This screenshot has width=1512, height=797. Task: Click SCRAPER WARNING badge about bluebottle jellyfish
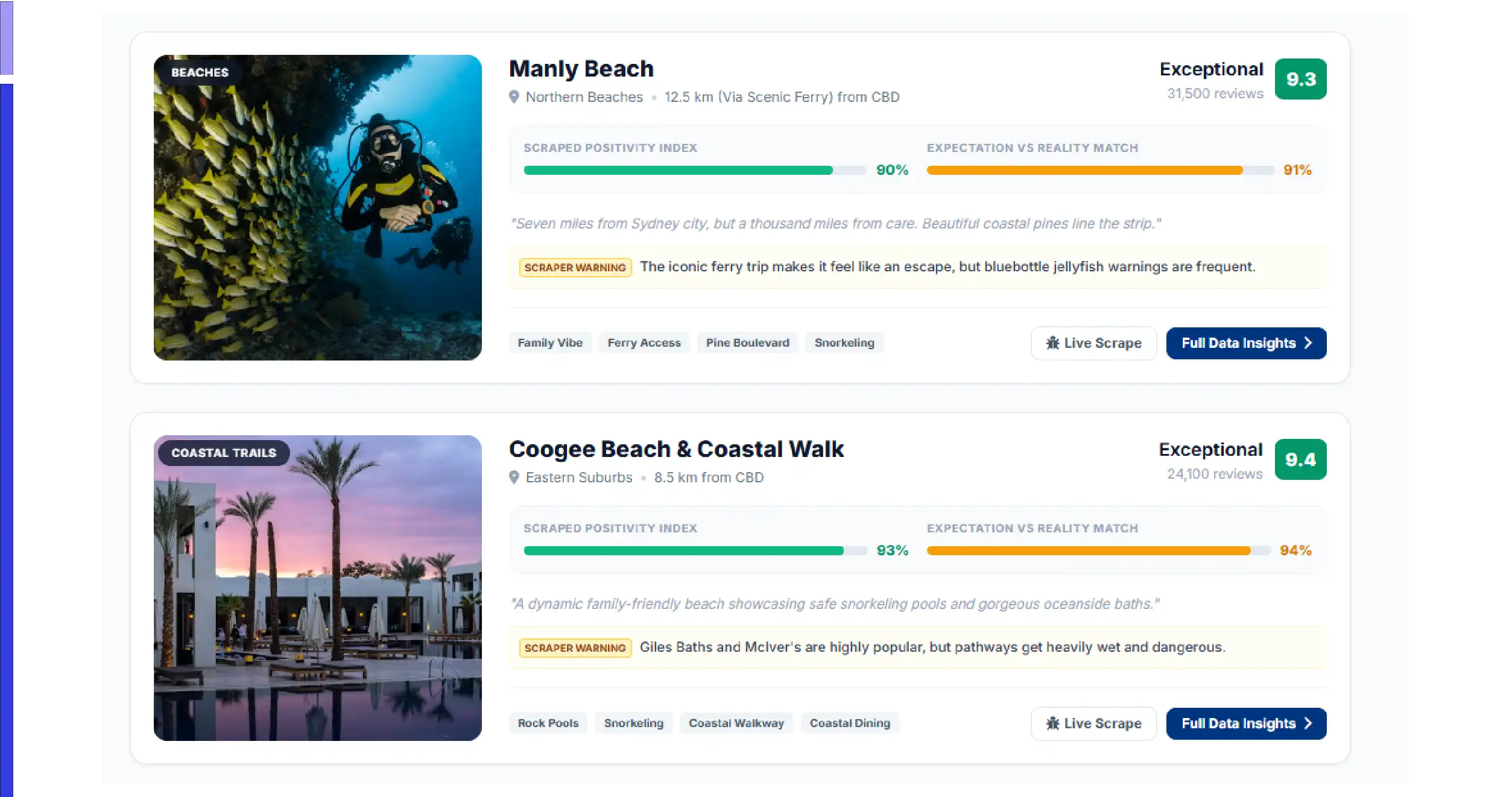point(575,267)
